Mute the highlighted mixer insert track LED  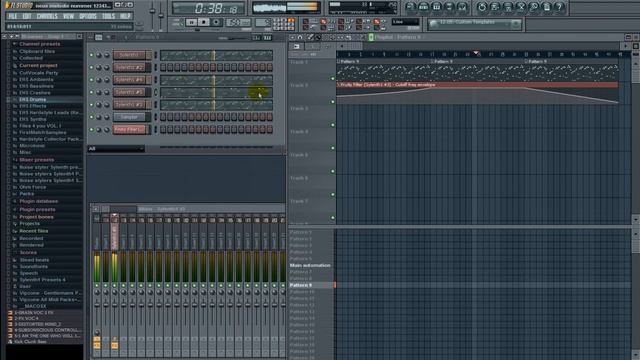115,285
